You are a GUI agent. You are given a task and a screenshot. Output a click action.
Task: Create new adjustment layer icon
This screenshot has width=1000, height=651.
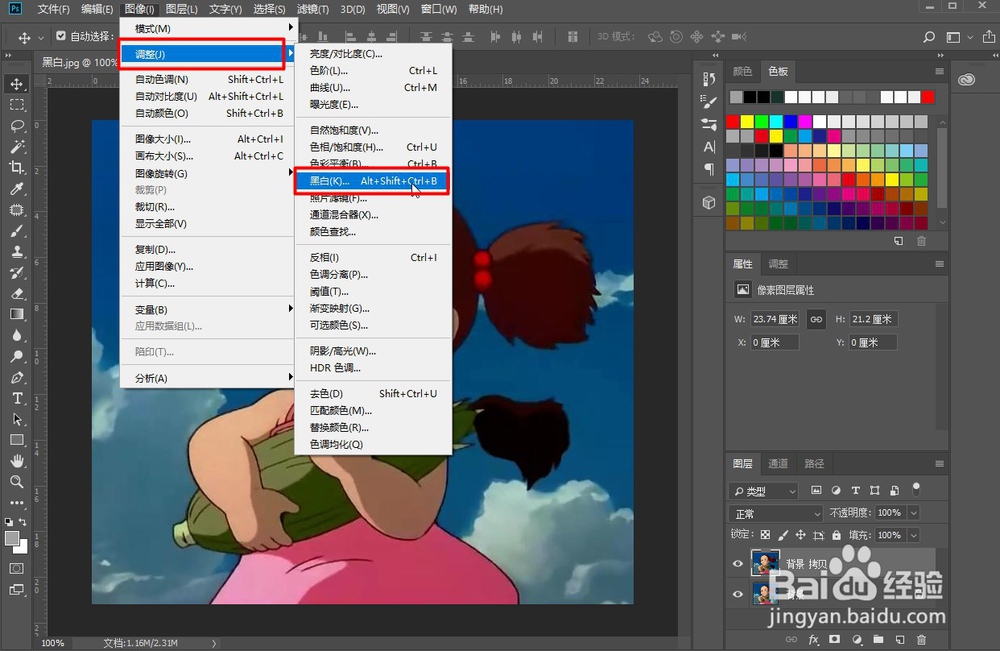(x=857, y=640)
